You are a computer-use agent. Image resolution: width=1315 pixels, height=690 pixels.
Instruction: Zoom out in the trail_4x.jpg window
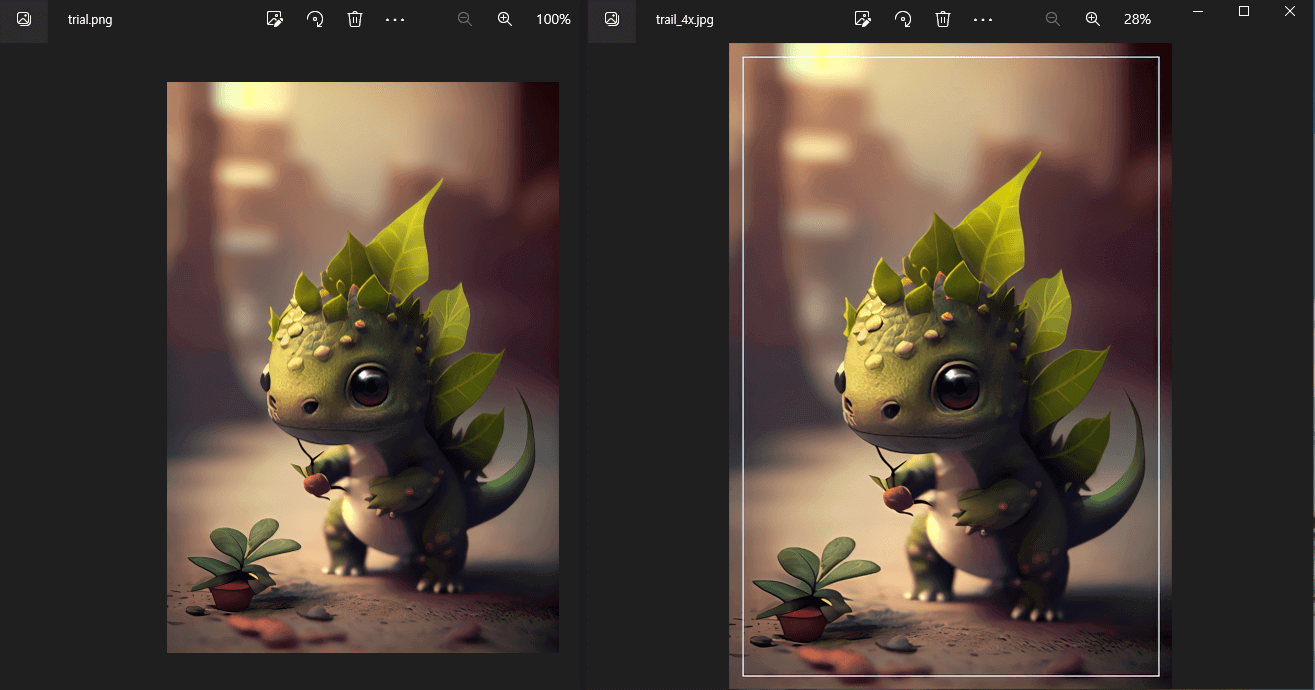1053,19
